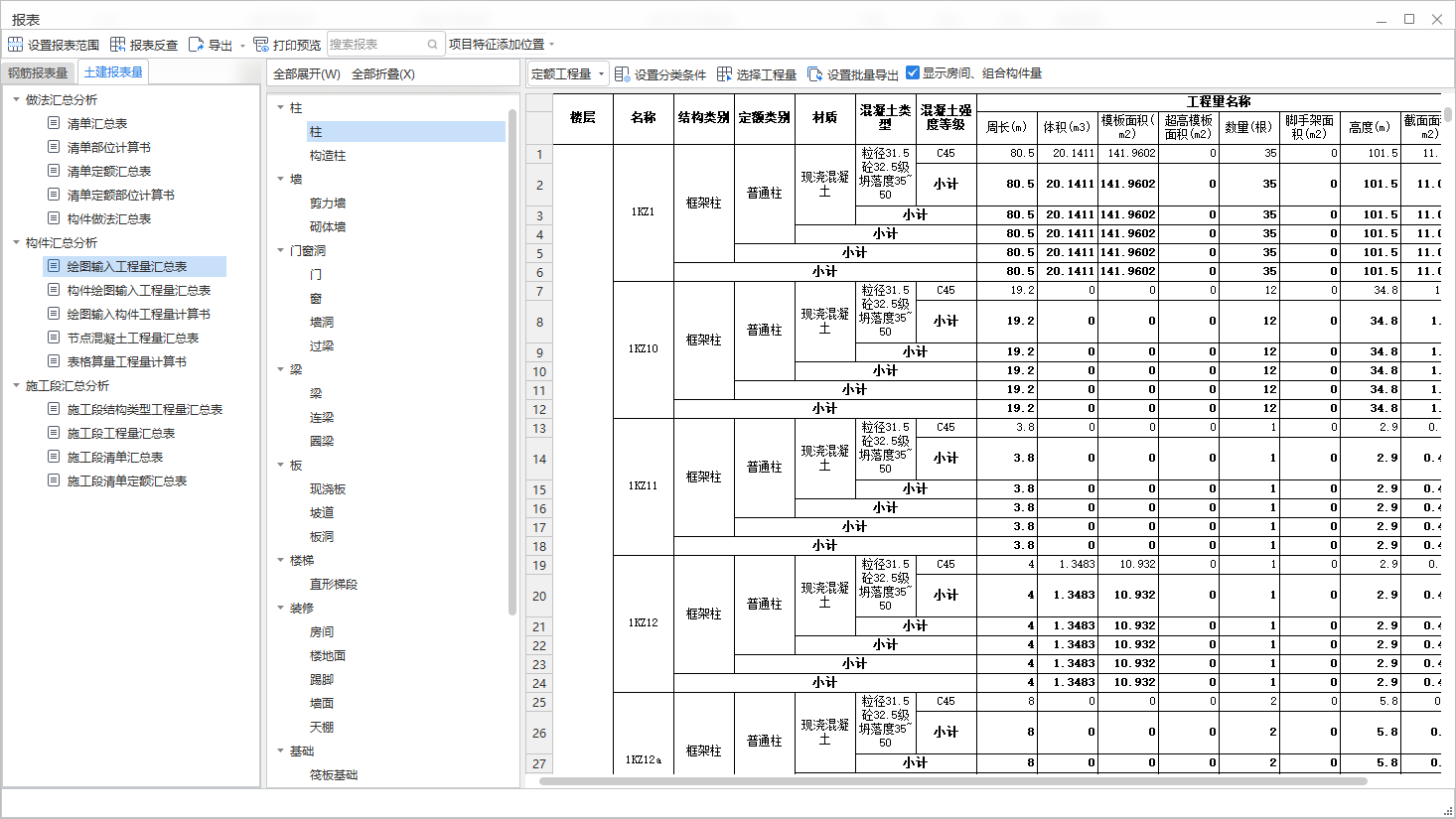The width and height of the screenshot is (1456, 819).
Task: Click the table's horizontal scrollbar
Action: tap(951, 781)
